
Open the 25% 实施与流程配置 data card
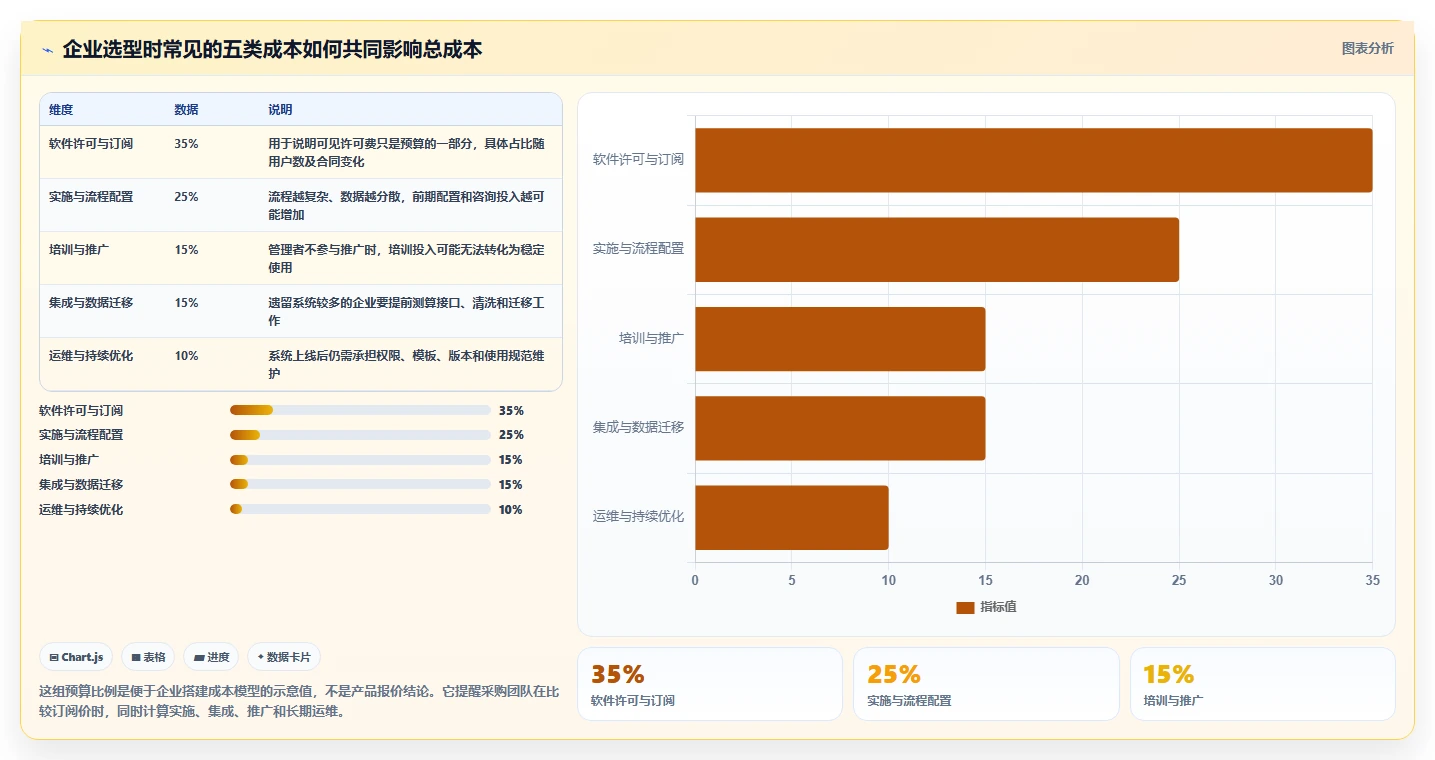tap(986, 684)
